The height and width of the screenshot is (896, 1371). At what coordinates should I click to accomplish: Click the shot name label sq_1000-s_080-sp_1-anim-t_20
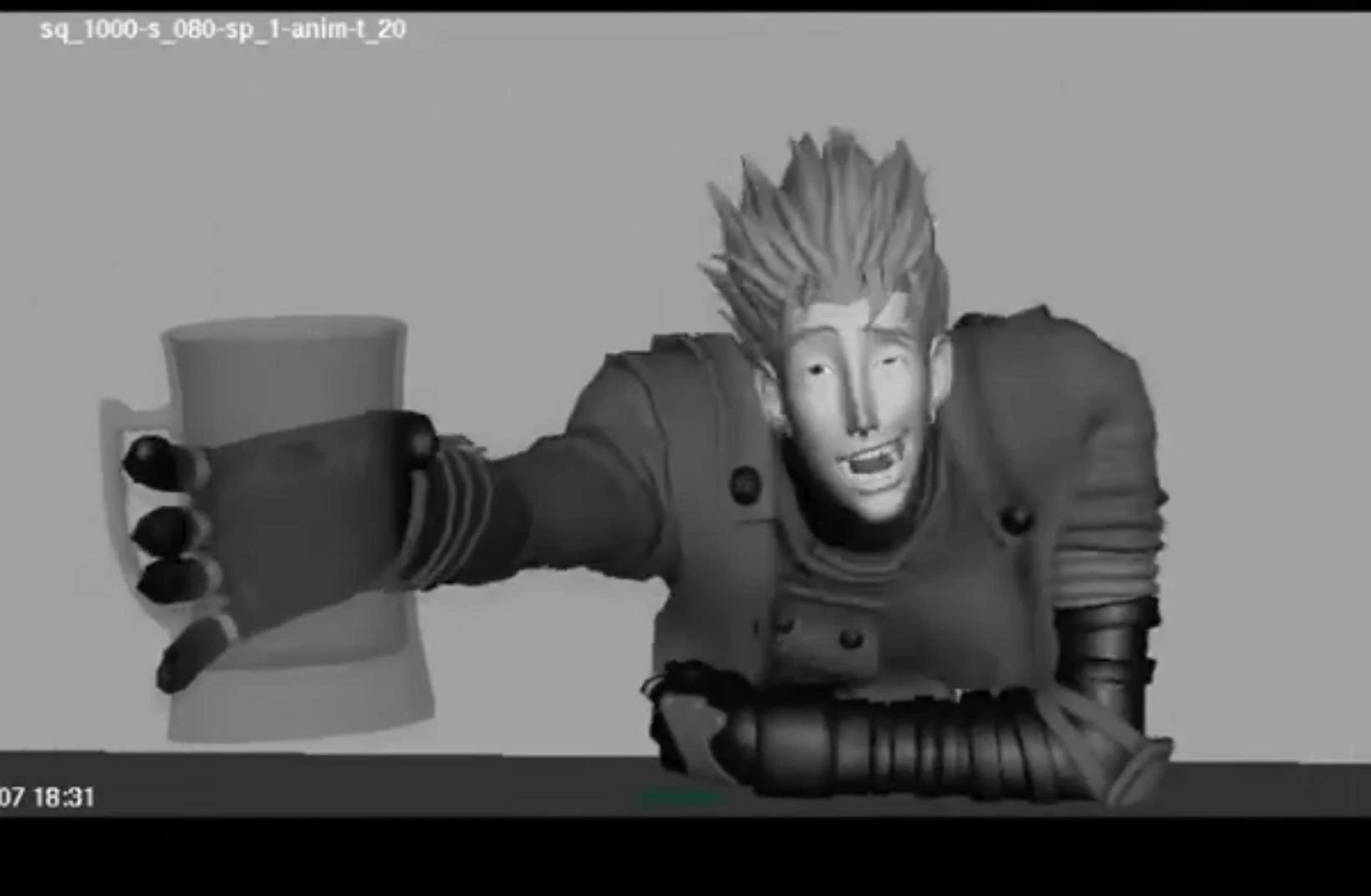pyautogui.click(x=223, y=30)
